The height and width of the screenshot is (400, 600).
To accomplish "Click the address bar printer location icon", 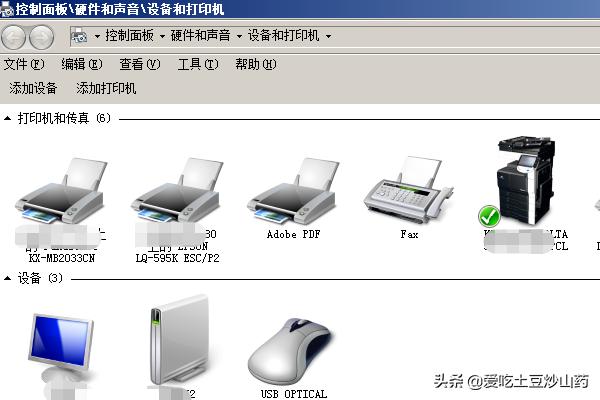I will pyautogui.click(x=79, y=36).
